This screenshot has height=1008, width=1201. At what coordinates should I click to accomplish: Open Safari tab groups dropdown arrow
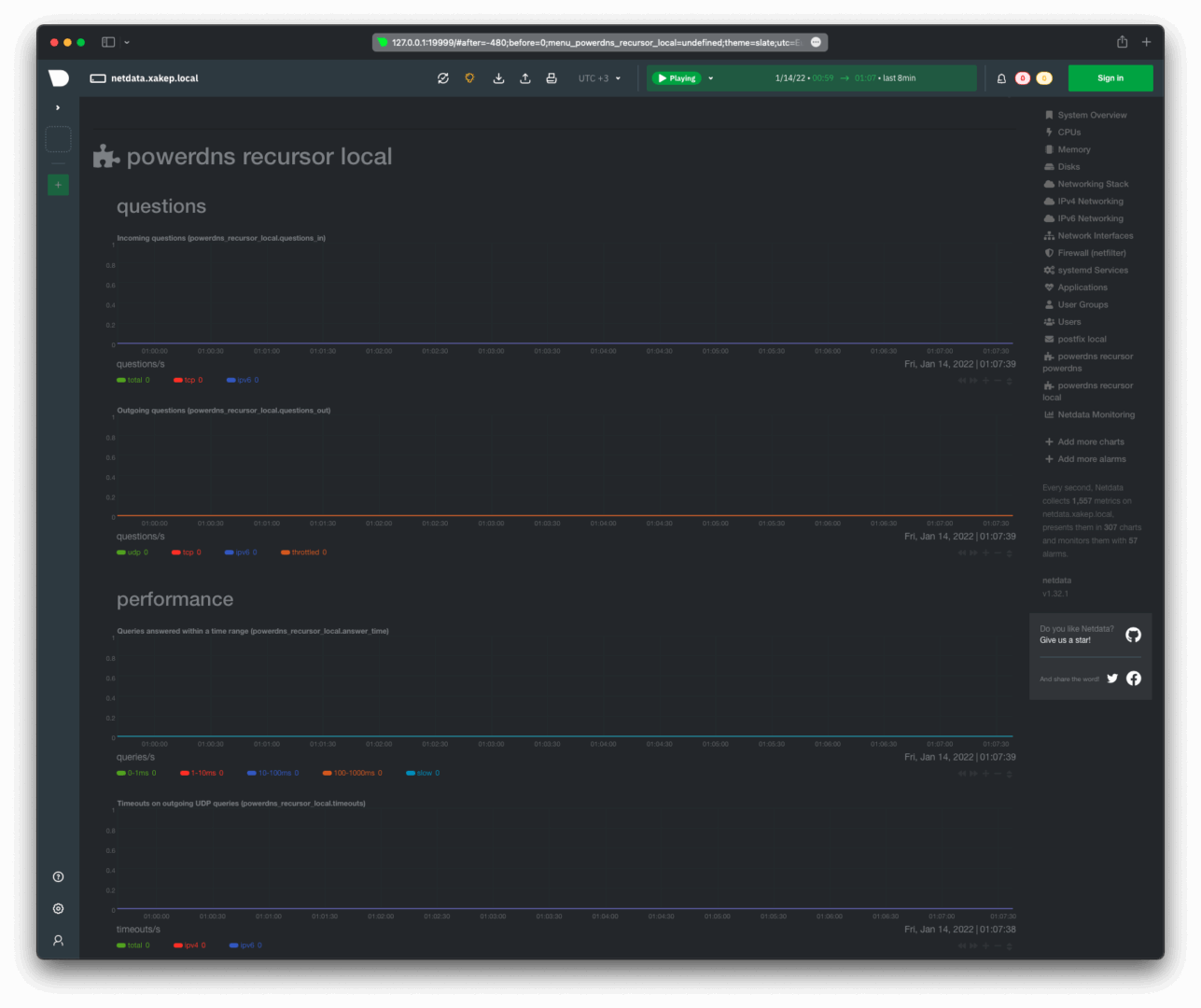(127, 42)
